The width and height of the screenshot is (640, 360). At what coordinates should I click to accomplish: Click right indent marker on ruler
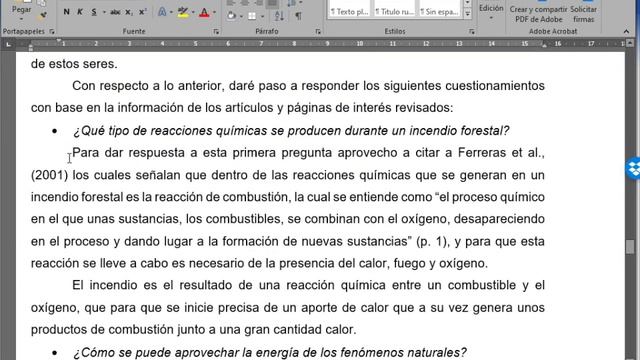[x=544, y=46]
